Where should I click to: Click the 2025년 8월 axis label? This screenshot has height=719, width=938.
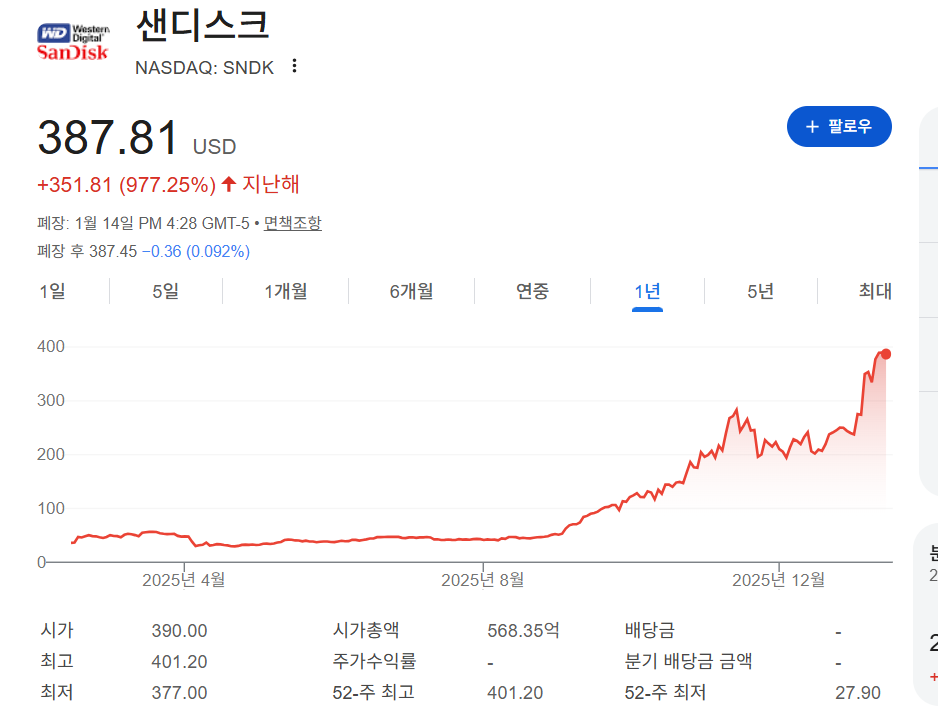pyautogui.click(x=482, y=580)
